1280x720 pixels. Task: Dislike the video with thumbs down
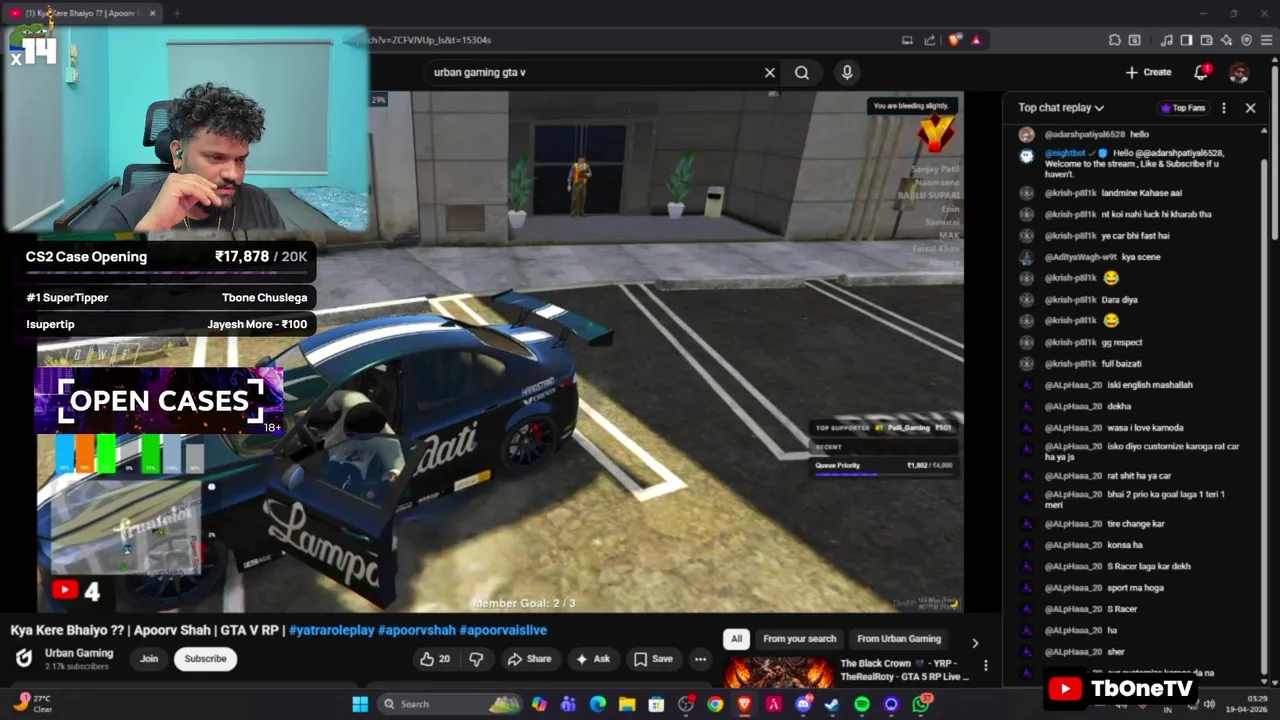click(476, 659)
